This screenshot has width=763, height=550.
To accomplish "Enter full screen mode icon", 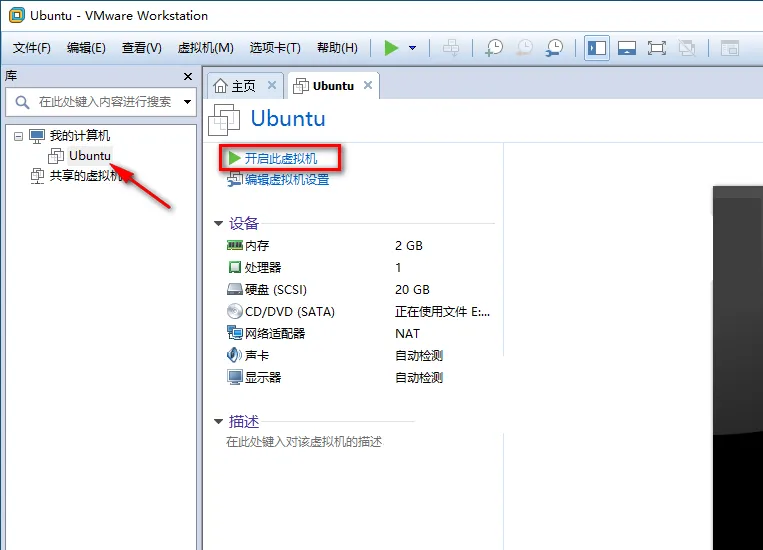I will (x=656, y=48).
